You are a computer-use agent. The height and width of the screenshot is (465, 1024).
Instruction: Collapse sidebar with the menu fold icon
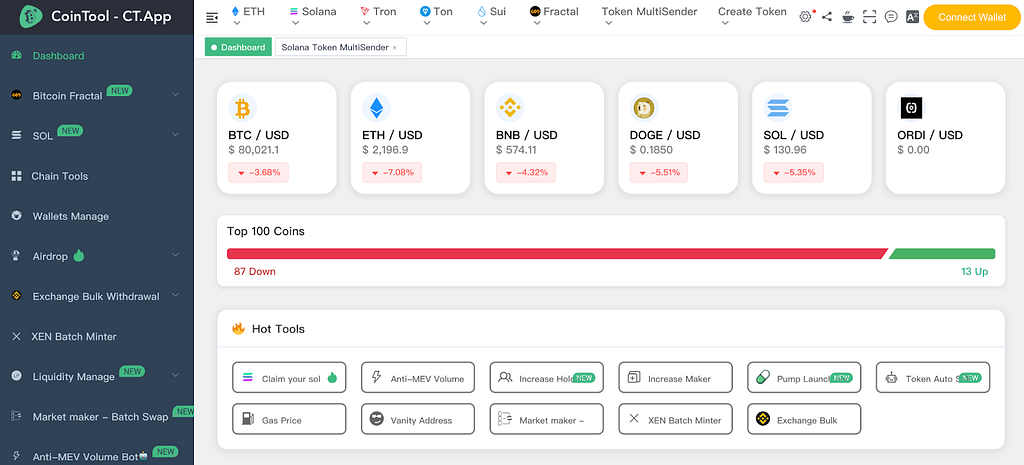coord(212,18)
